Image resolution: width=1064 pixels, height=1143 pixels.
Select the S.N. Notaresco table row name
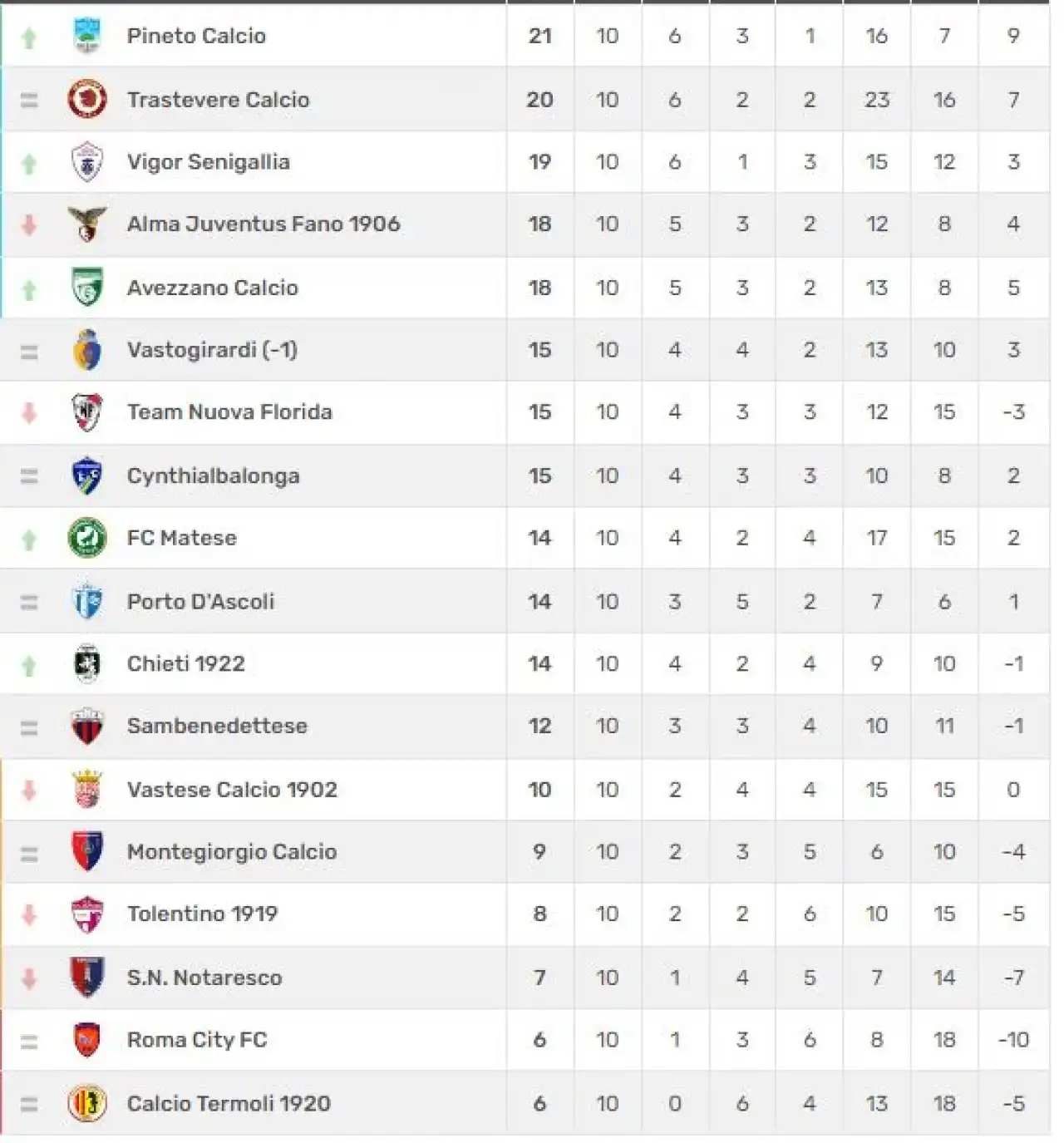click(x=204, y=978)
